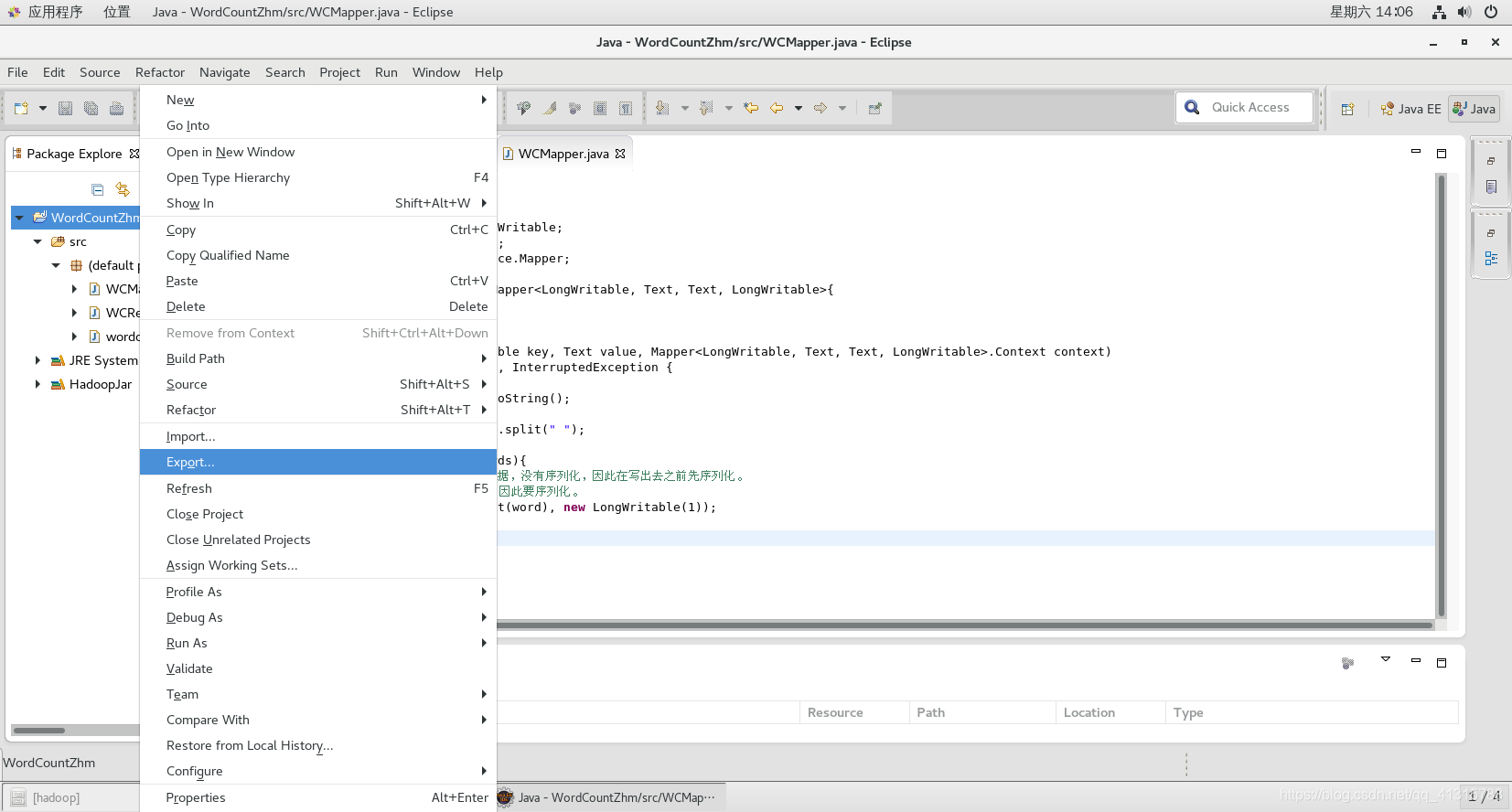1512x812 pixels.
Task: Click the external-open toolbar icon at toolbar's end
Action: (x=874, y=108)
